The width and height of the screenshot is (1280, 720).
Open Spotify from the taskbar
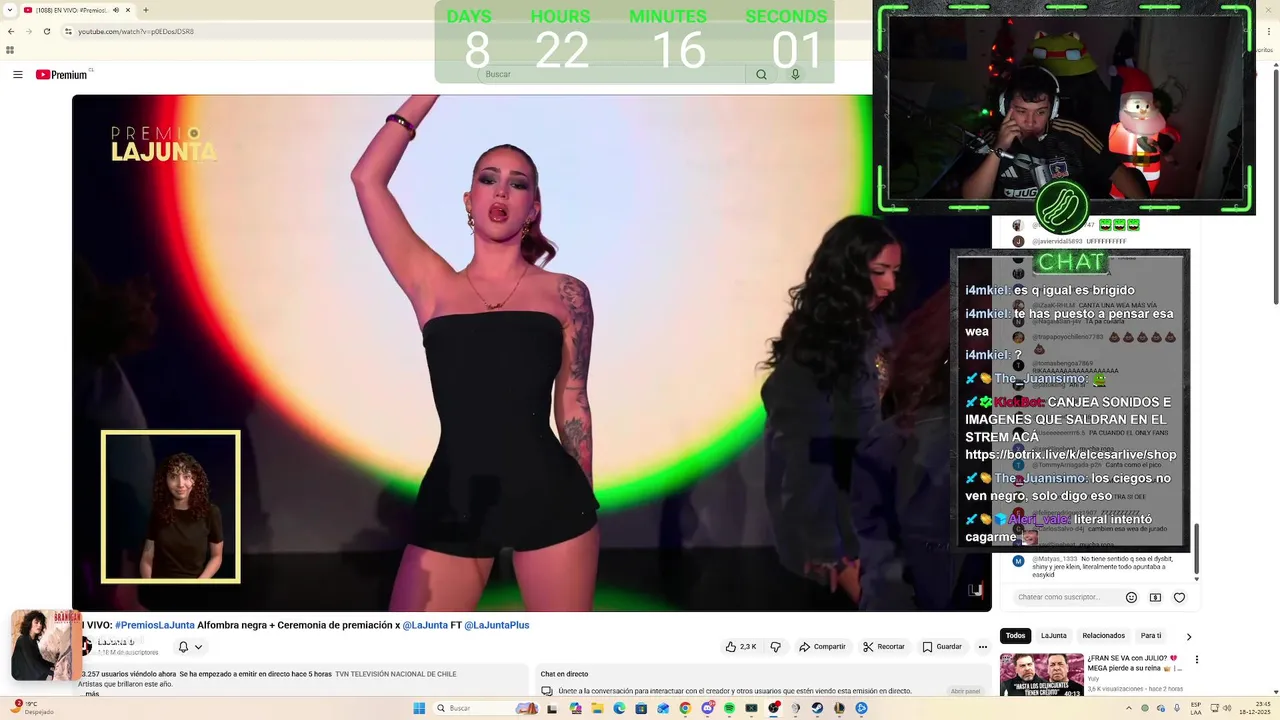[x=729, y=708]
